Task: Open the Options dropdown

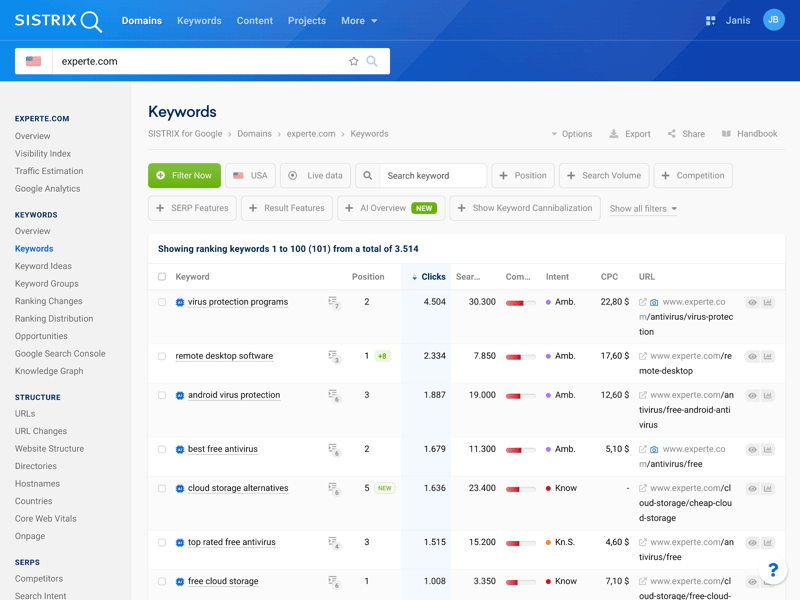Action: pos(571,134)
